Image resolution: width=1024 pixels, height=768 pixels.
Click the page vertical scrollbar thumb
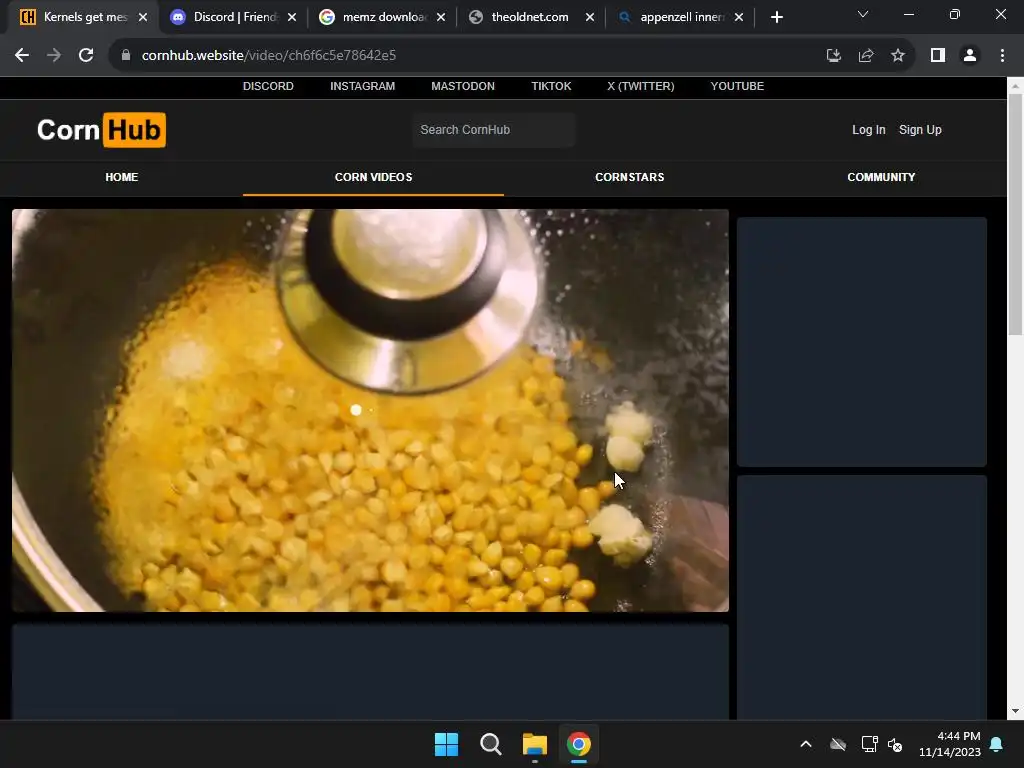click(1015, 214)
